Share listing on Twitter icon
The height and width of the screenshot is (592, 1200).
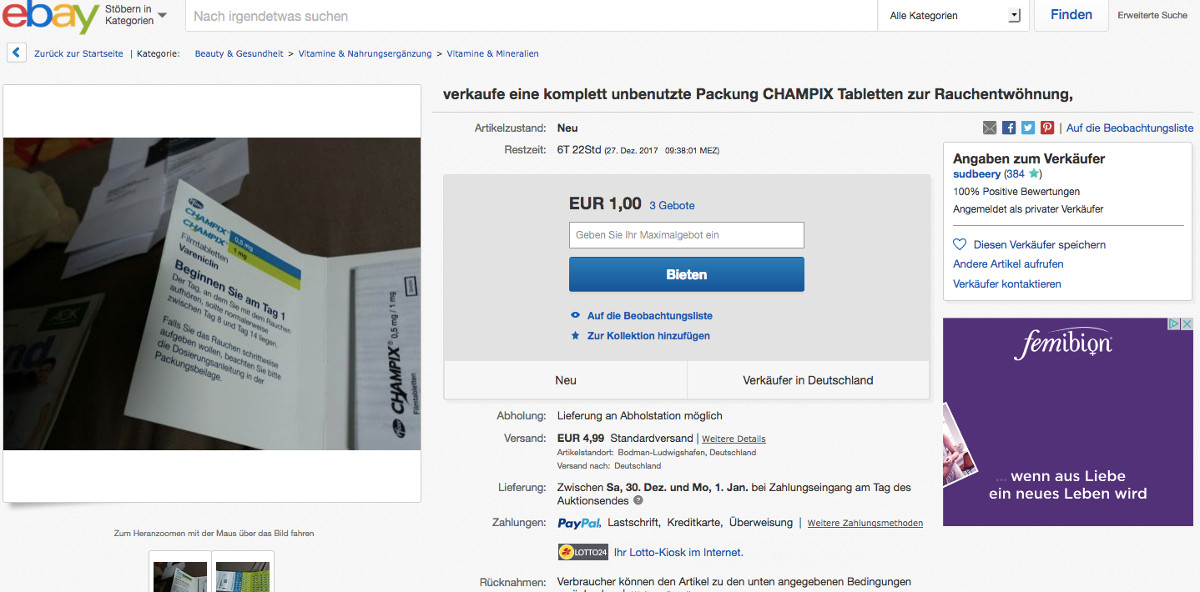tap(1028, 128)
